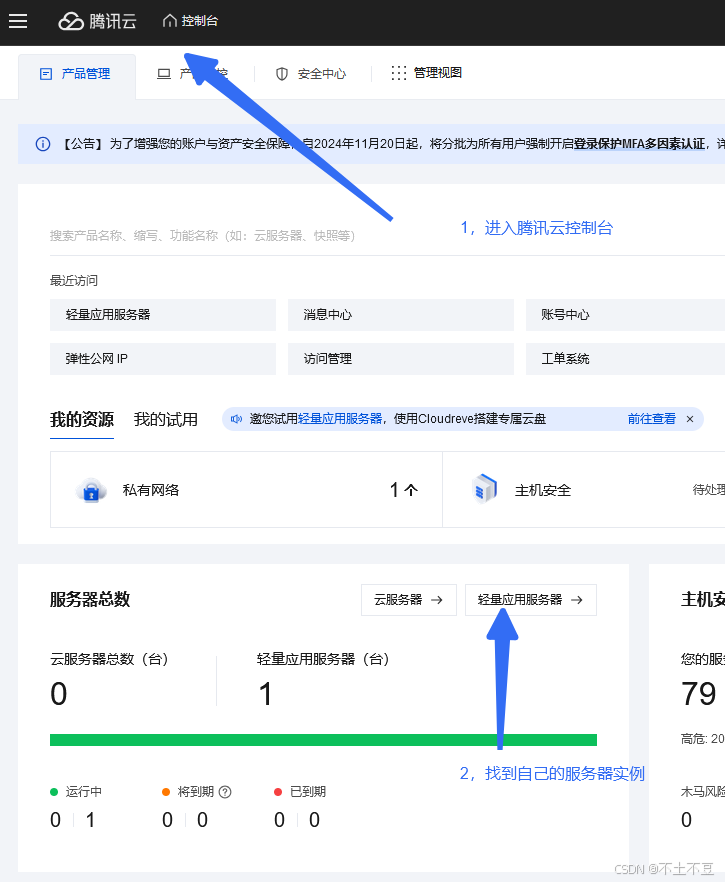Click the 云服务器总数（台） label
Viewport: 725px width, 882px height.
[x=110, y=659]
